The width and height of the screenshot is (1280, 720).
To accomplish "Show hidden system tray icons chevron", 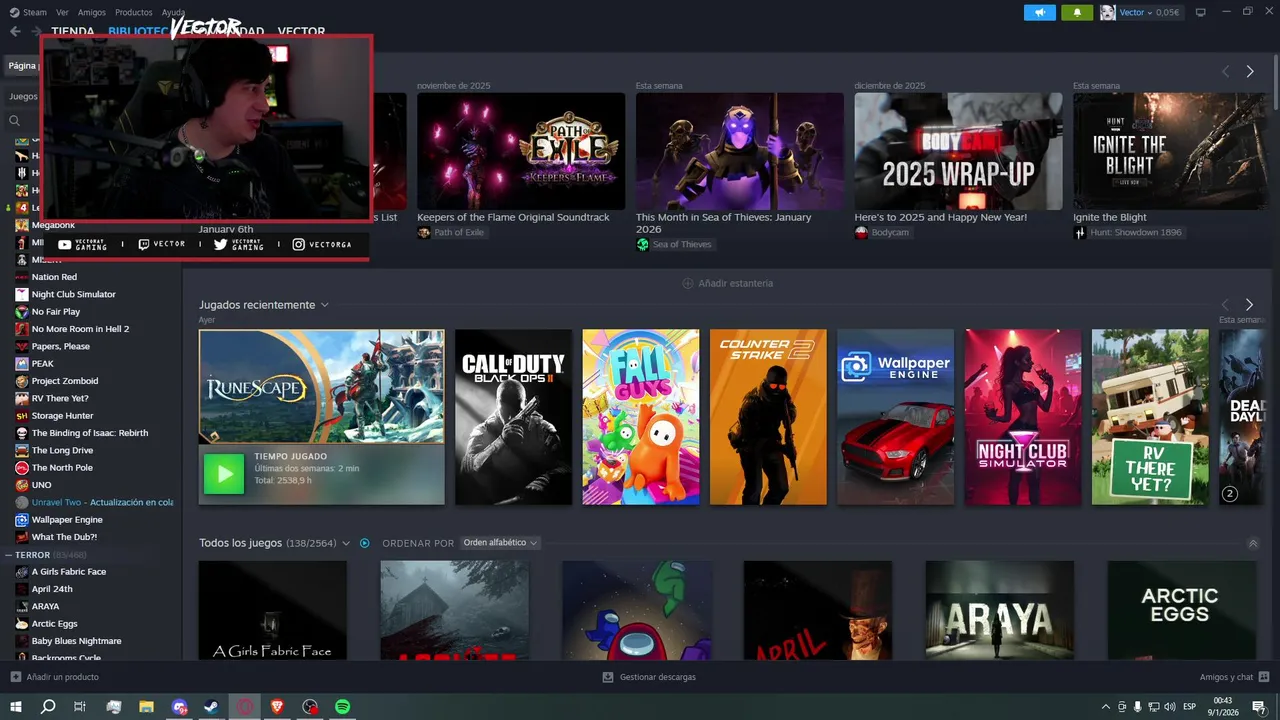I will pos(1105,706).
